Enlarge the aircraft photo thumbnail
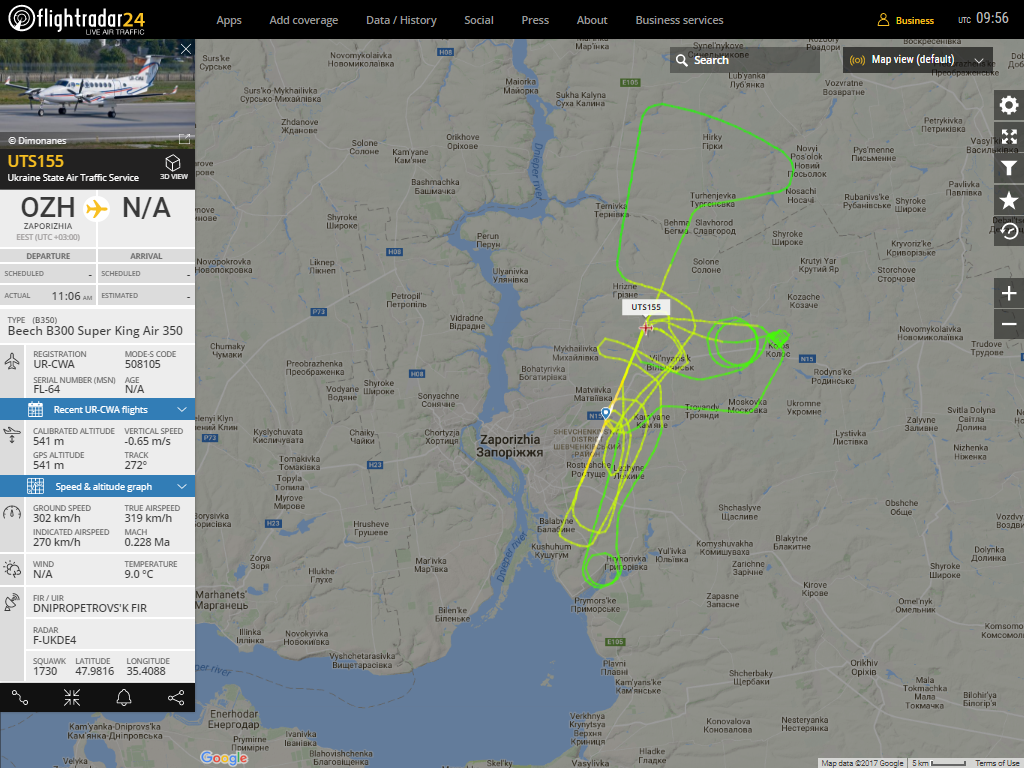This screenshot has height=768, width=1024. pos(184,138)
